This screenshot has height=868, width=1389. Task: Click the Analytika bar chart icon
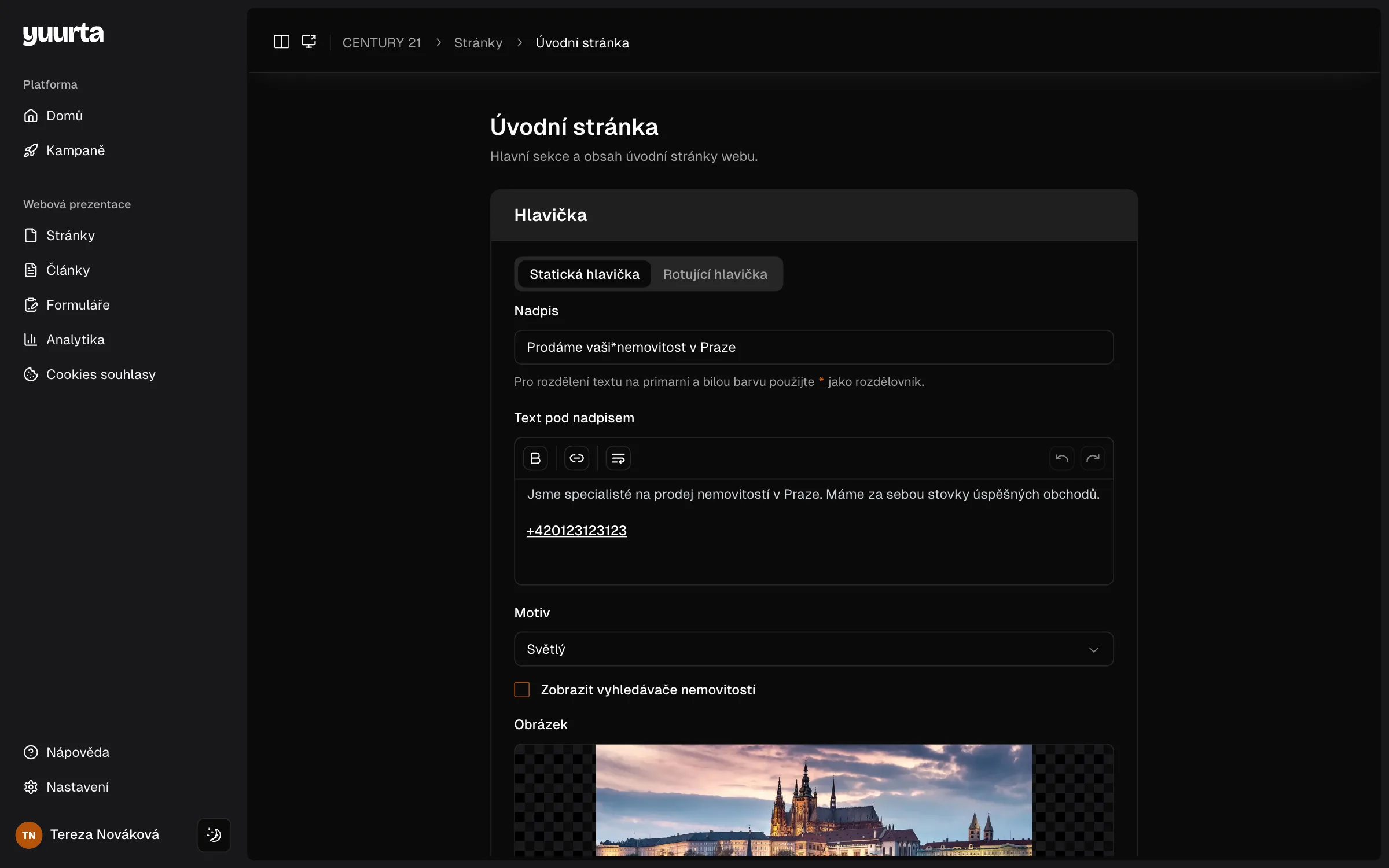click(x=31, y=340)
